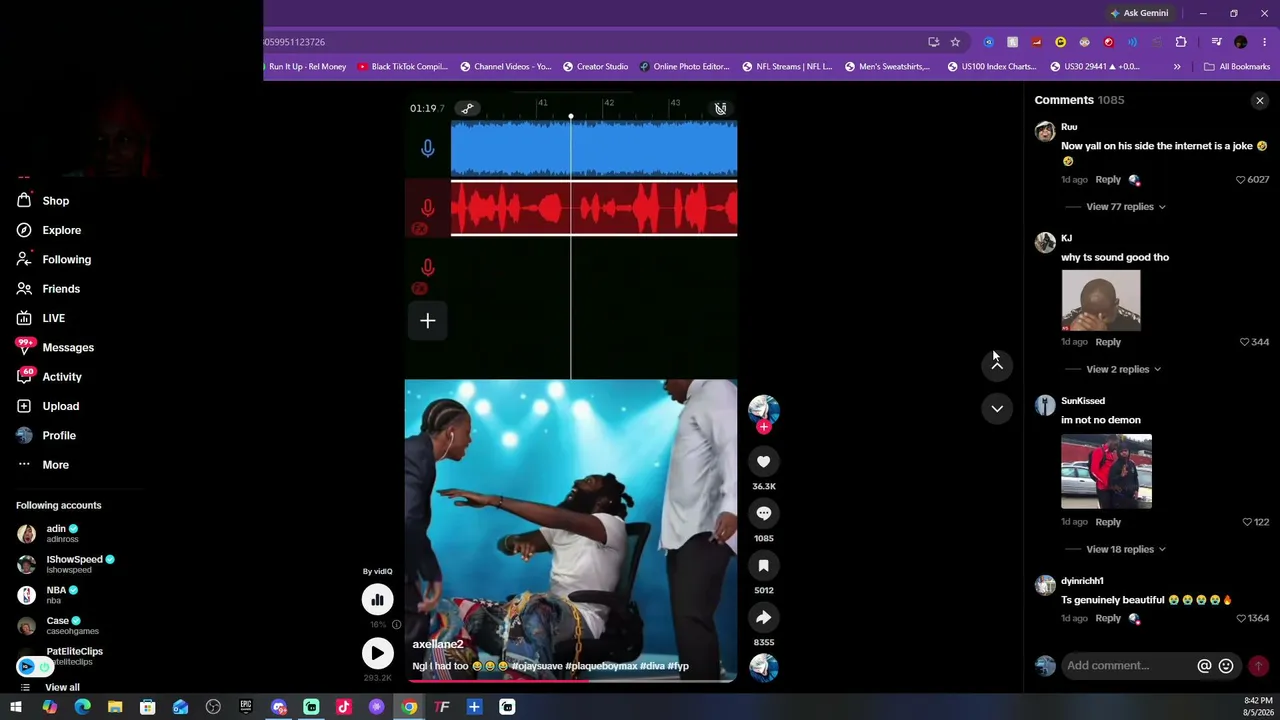Expand View 18 replies under SunKissed

(1125, 549)
